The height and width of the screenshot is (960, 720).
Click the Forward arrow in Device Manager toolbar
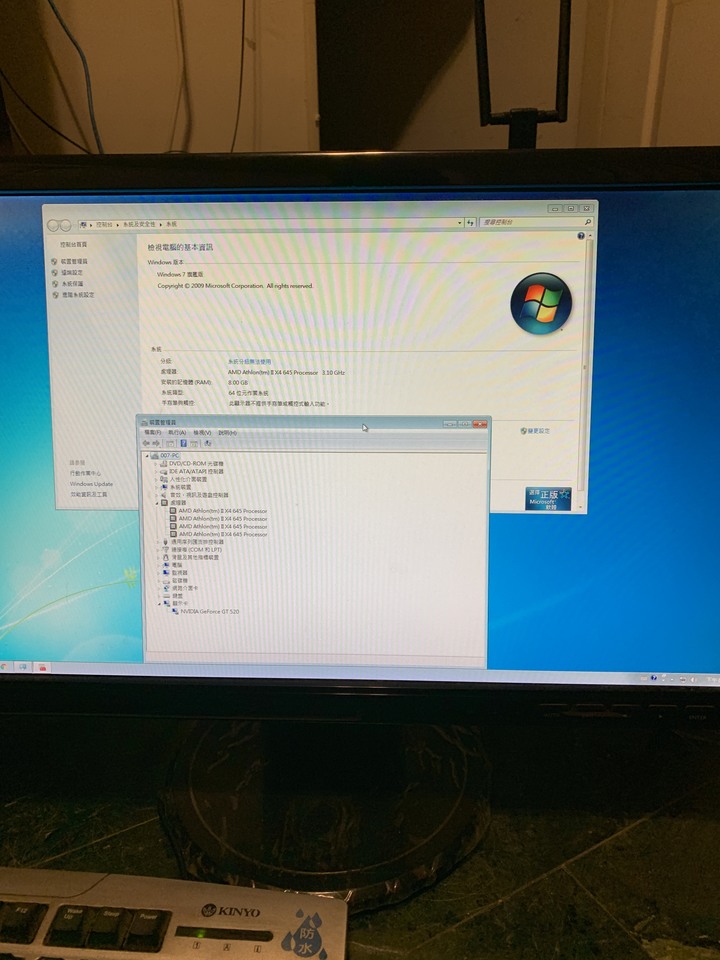[x=156, y=443]
